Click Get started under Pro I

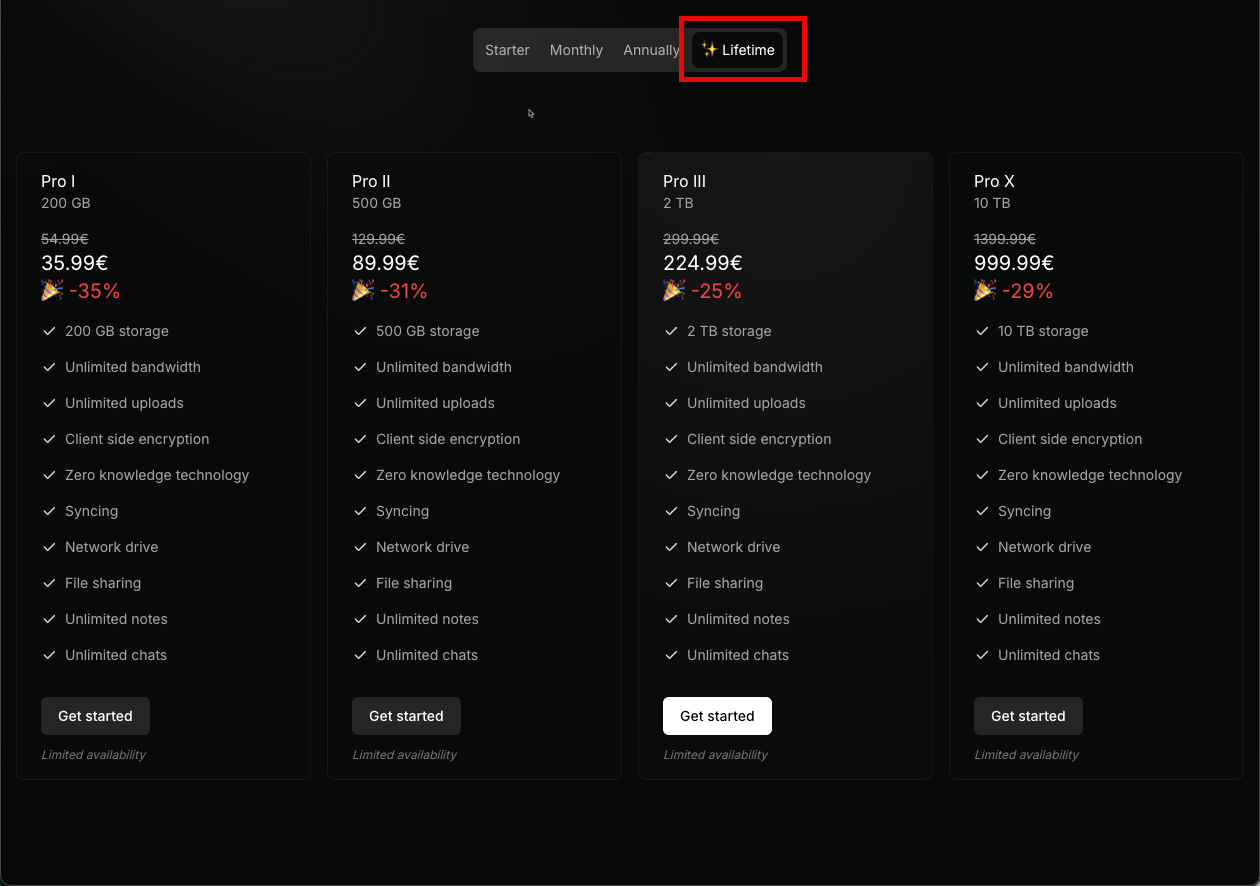95,716
